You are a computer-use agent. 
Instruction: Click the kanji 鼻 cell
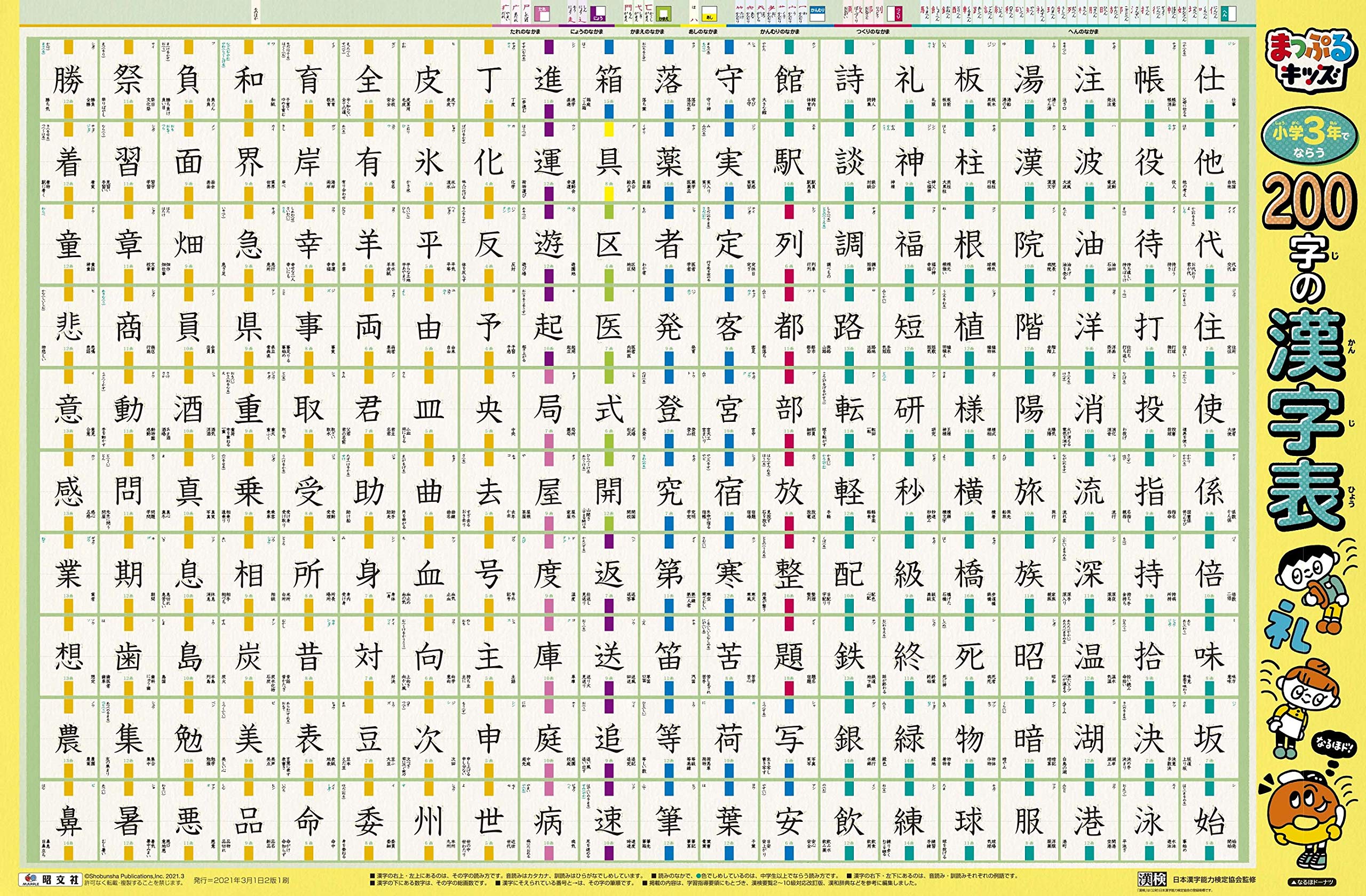[68, 821]
